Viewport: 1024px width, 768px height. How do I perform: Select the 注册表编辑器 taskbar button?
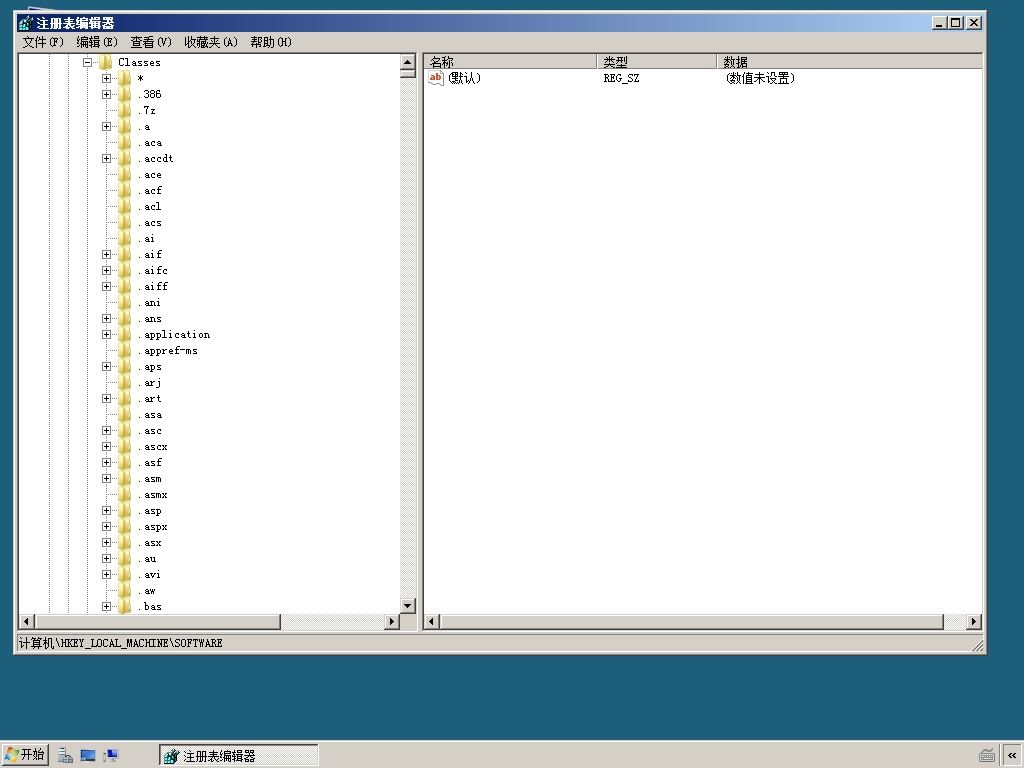238,756
